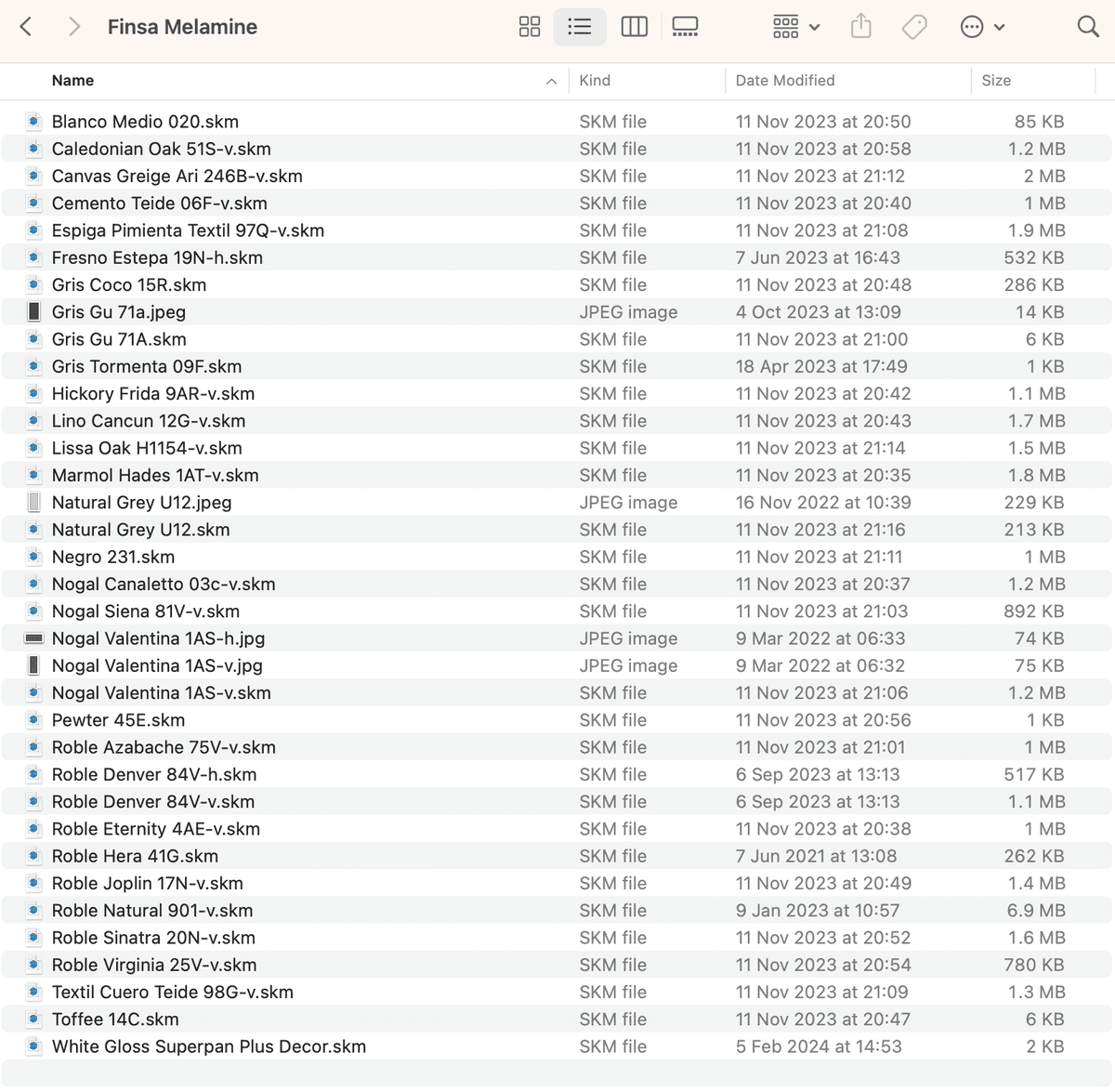The height and width of the screenshot is (1092, 1115).
Task: Go back to the previous folder
Action: pyautogui.click(x=26, y=27)
